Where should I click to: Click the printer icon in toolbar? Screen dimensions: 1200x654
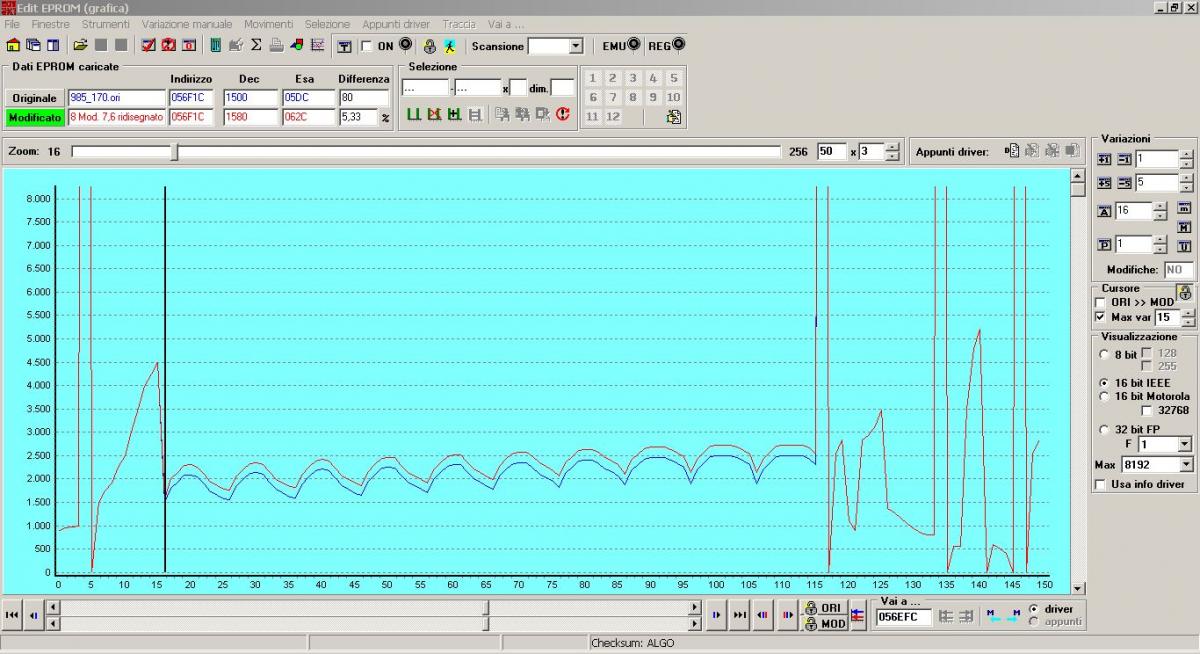(x=276, y=45)
